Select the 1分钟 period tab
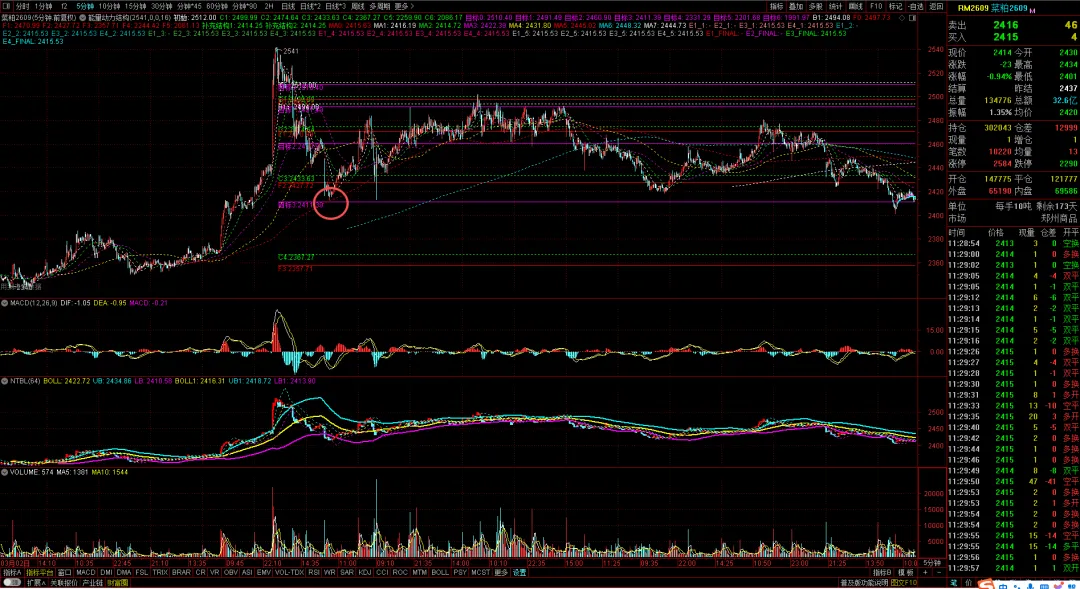 pos(43,6)
